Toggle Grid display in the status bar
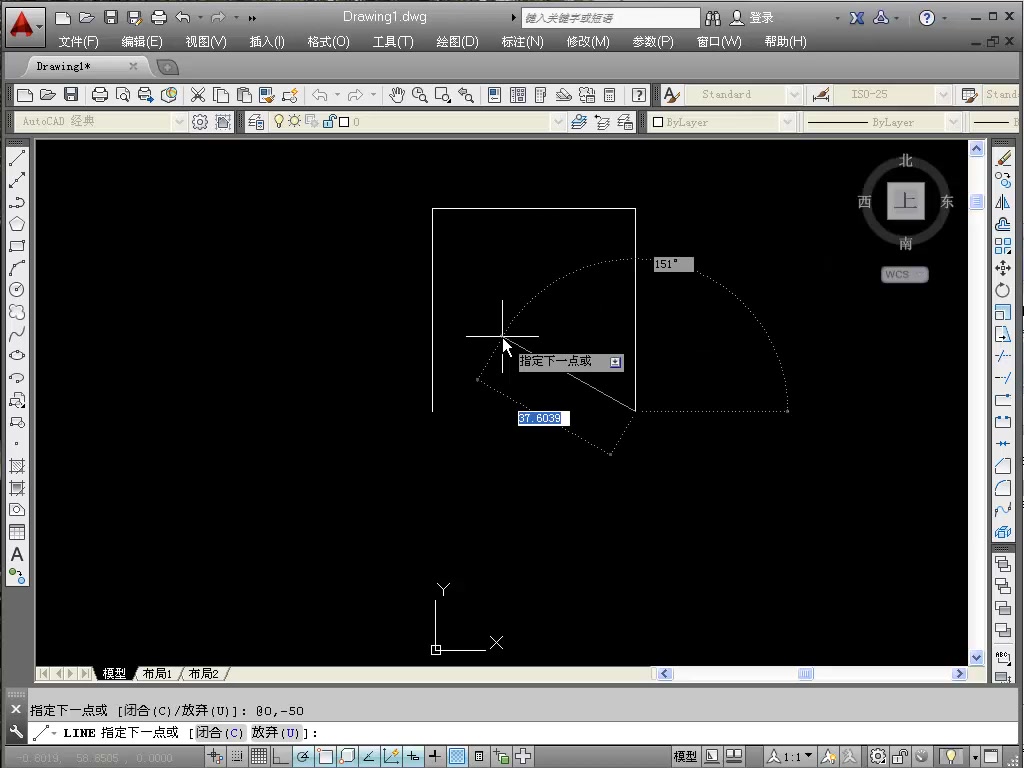The height and width of the screenshot is (768, 1024). [x=259, y=756]
